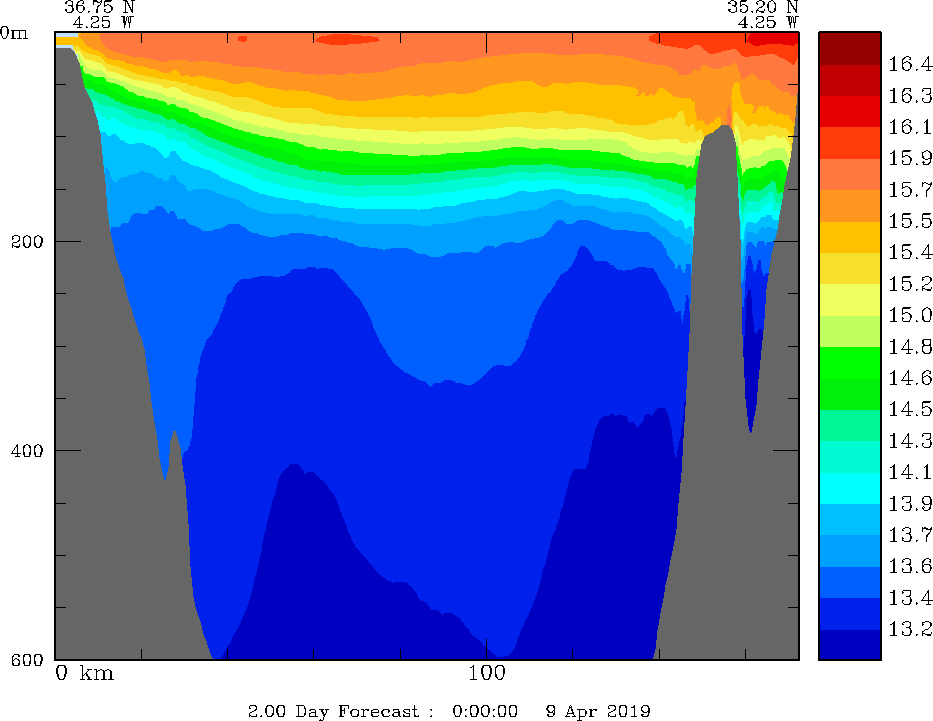Select the 15.9 color scale value
This screenshot has width=933, height=721.
910,158
